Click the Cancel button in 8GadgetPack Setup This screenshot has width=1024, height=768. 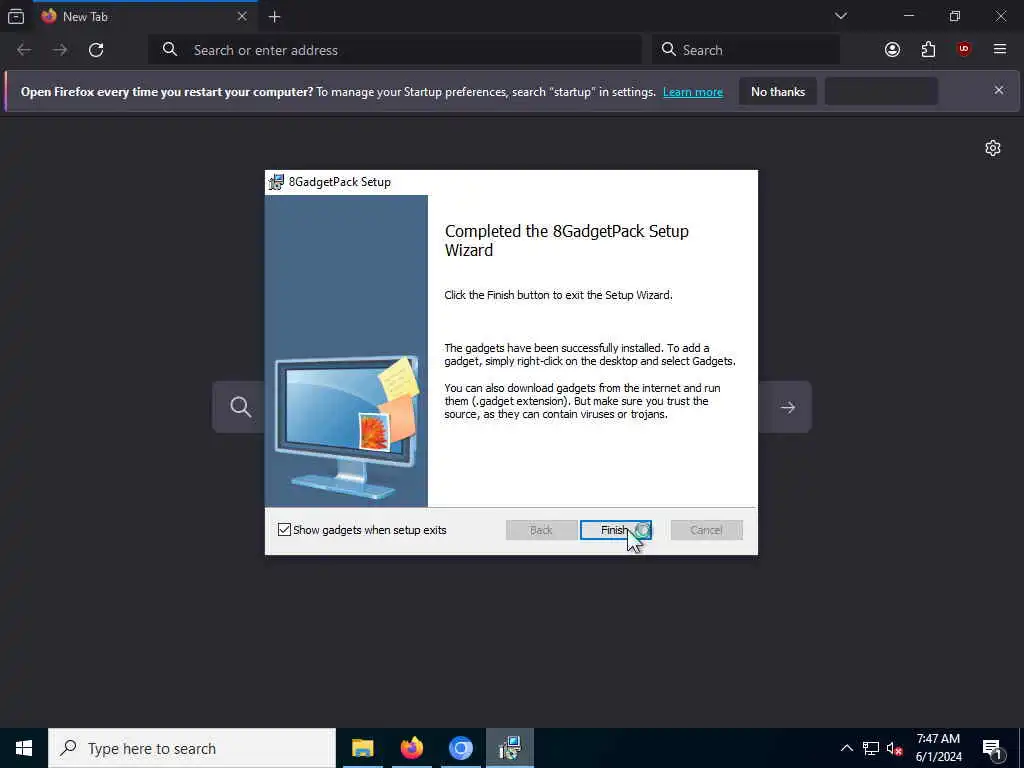click(706, 530)
